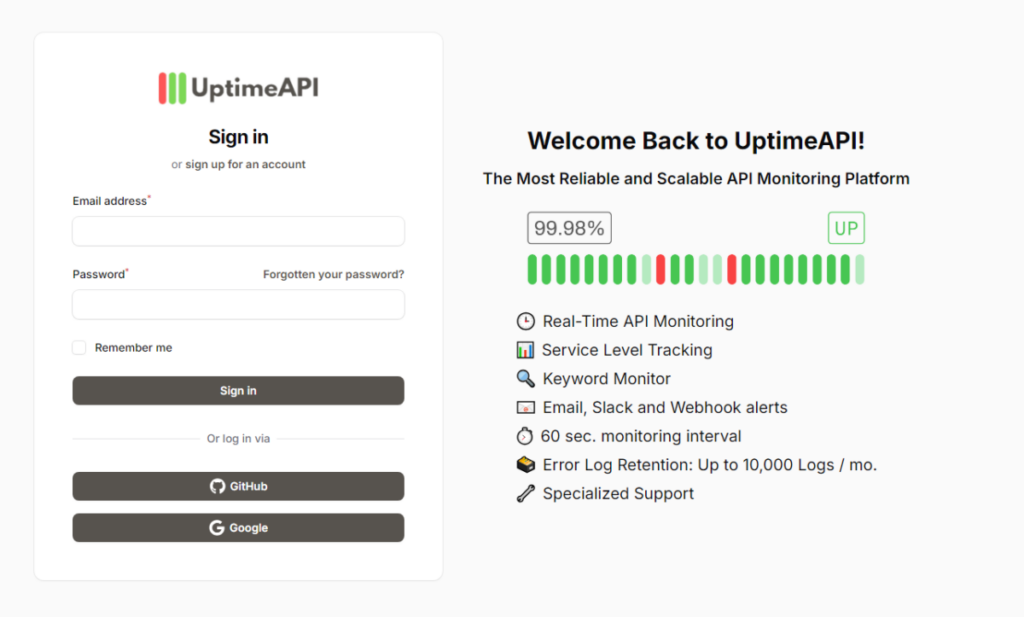
Task: Log in via the GitHub button
Action: click(238, 486)
